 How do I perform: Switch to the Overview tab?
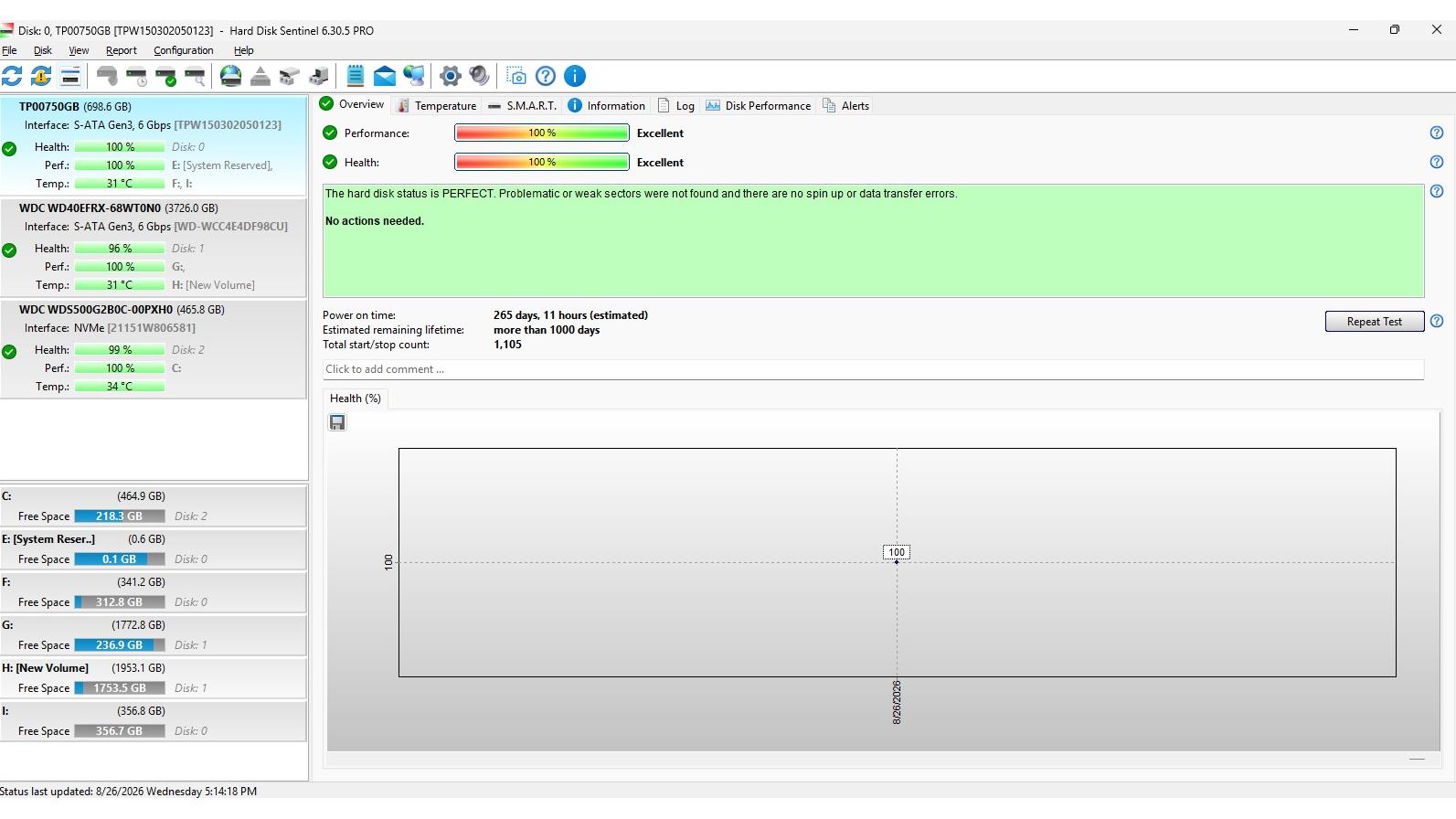(352, 104)
